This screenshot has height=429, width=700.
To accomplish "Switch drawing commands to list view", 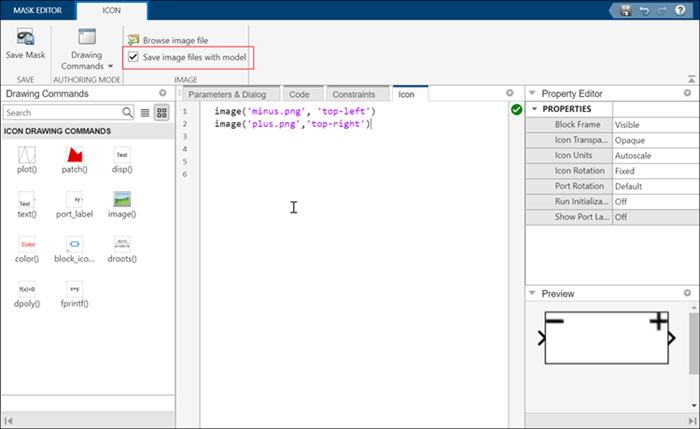I will [145, 112].
